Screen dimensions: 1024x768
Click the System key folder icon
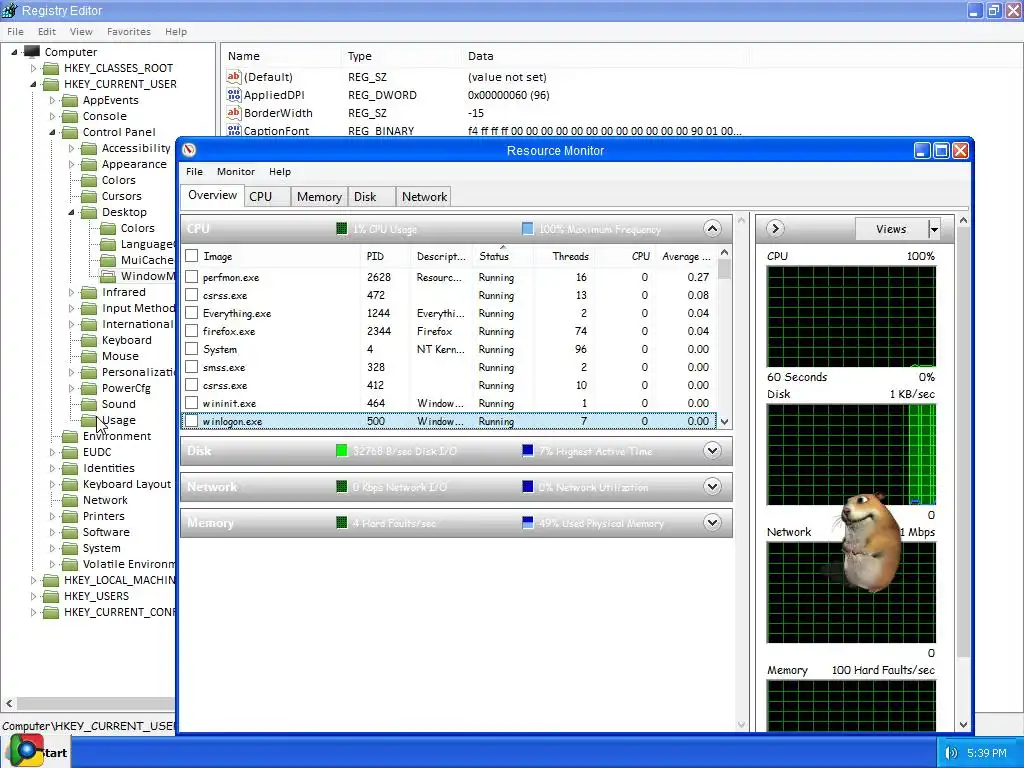(70, 548)
